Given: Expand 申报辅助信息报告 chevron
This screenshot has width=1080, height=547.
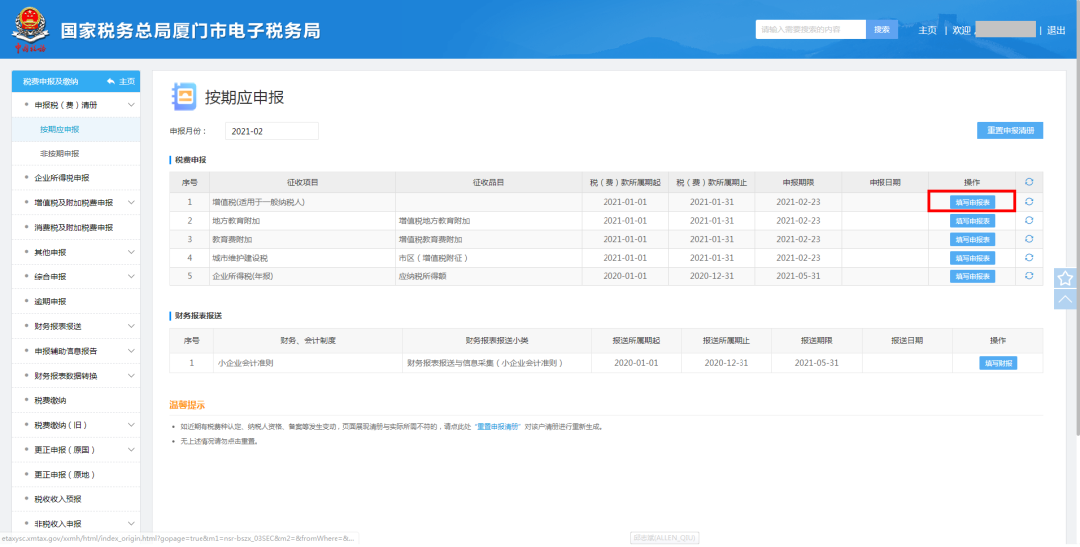Looking at the screenshot, I should (131, 351).
